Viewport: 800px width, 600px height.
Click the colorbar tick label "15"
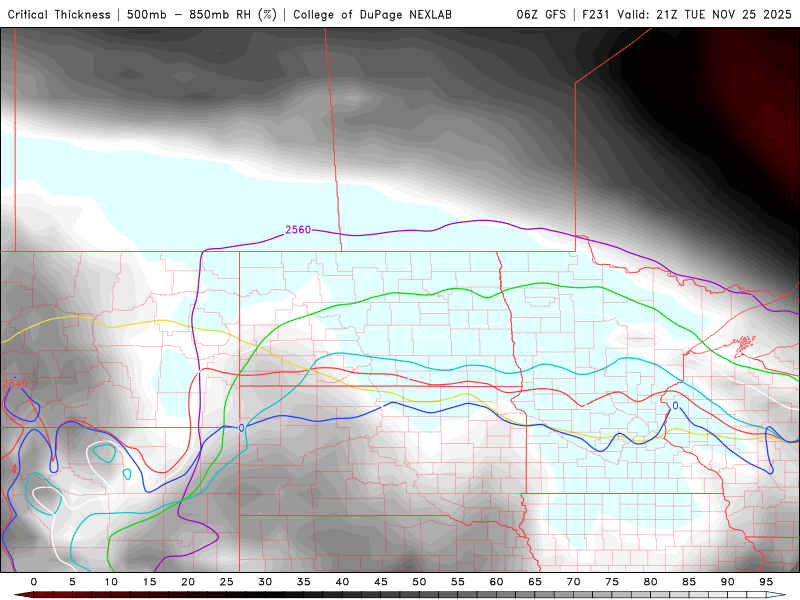[x=149, y=582]
